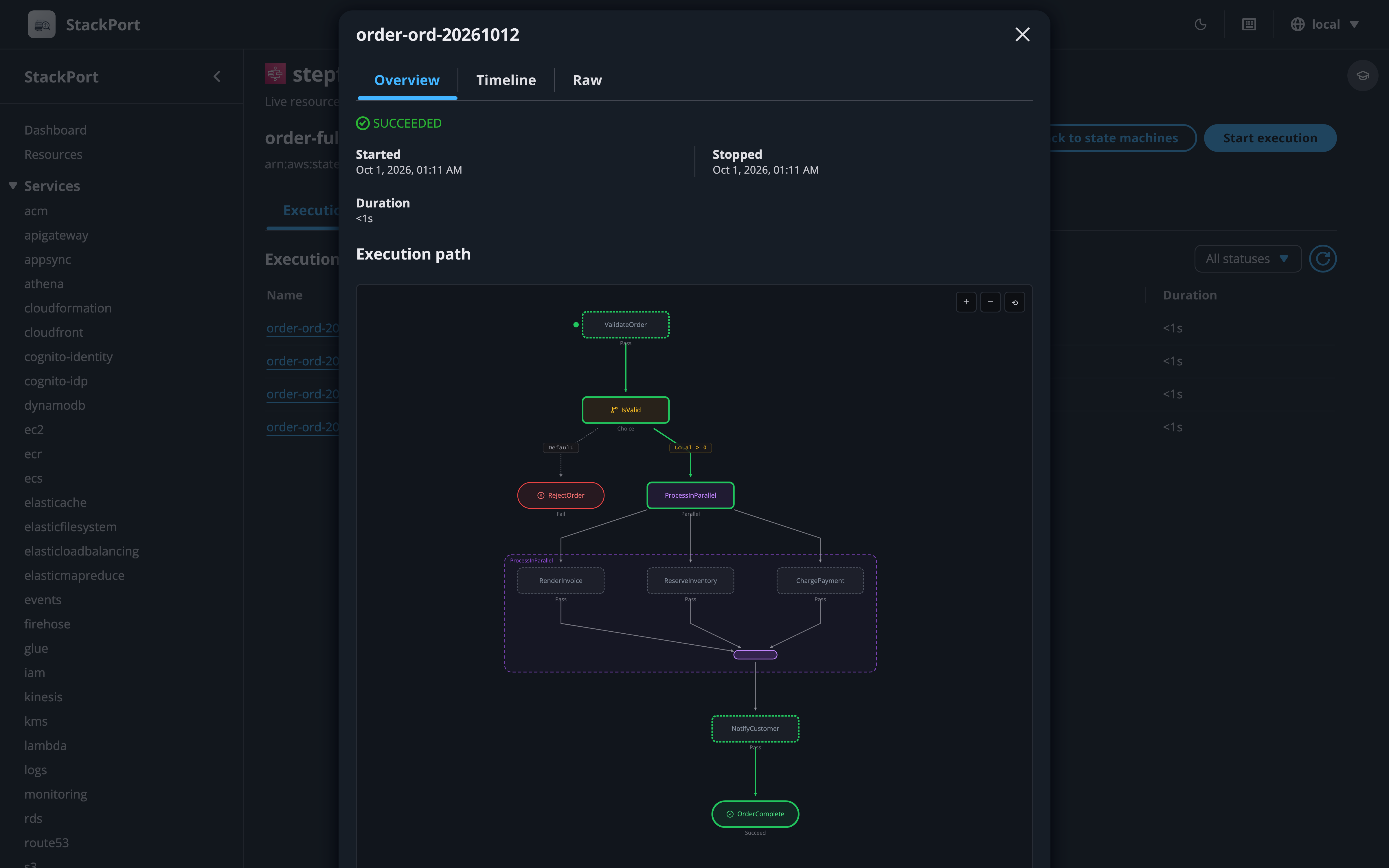The width and height of the screenshot is (1389, 868).
Task: Click the ReserveInventory state node
Action: tap(690, 581)
